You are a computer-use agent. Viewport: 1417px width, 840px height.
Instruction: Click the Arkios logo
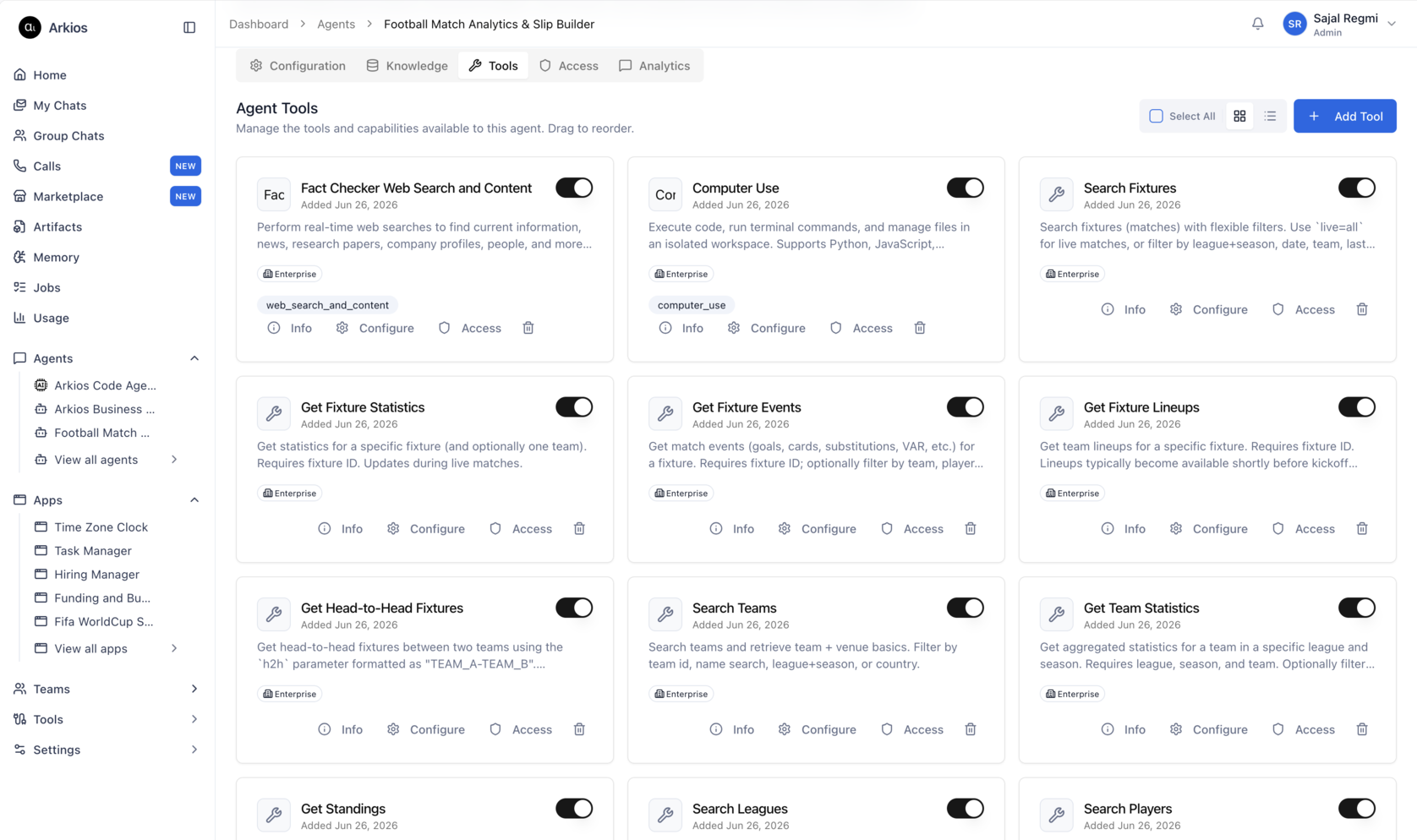click(30, 28)
